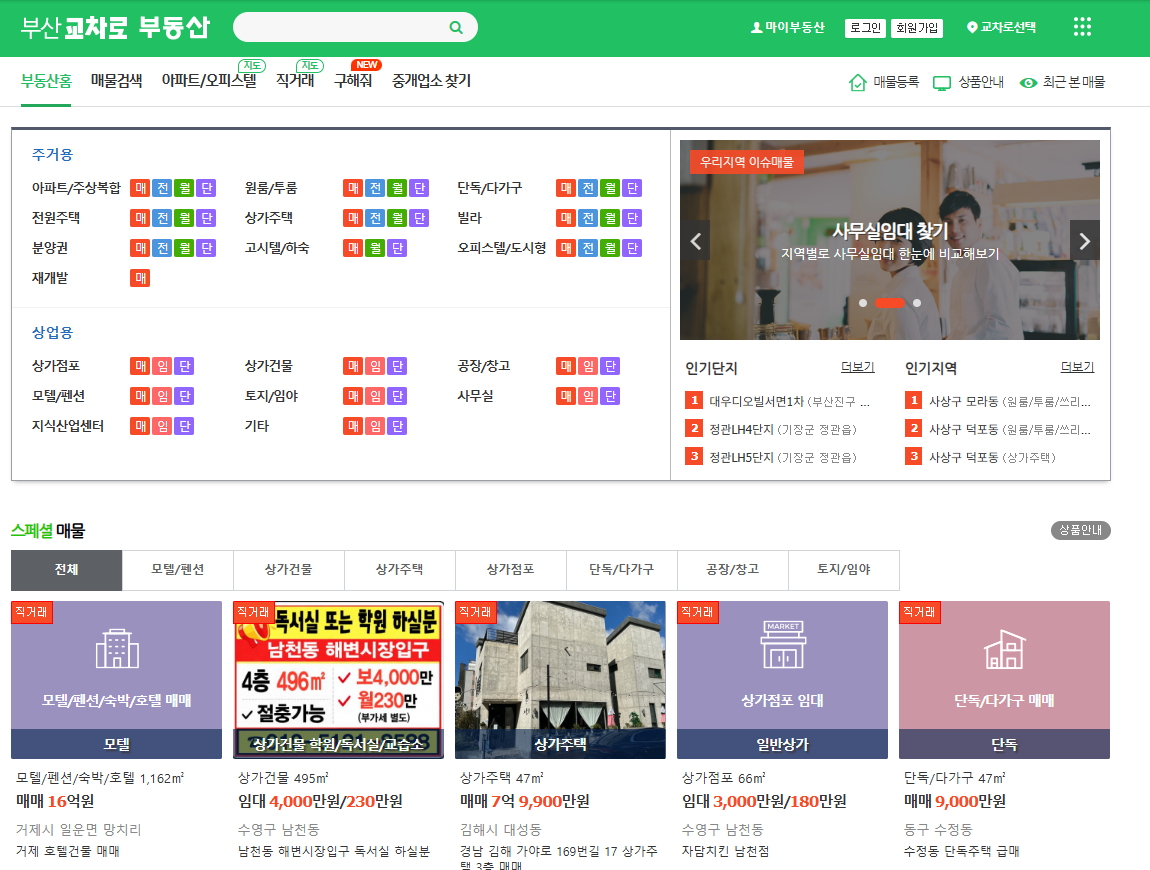Open 부동산홈 menu tab
Screen dimensions: 1150x870
pos(46,81)
